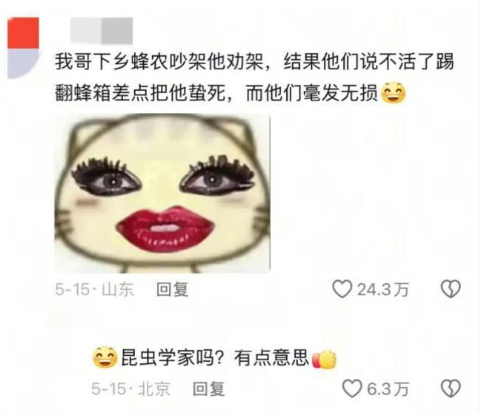
Task: Dislike the 山东 comment via broken heart
Action: click(x=451, y=289)
